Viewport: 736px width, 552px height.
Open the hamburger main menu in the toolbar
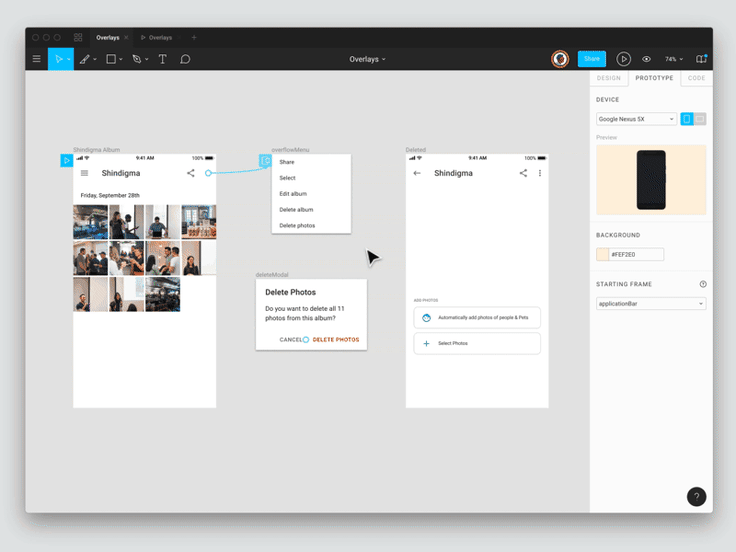pos(37,59)
